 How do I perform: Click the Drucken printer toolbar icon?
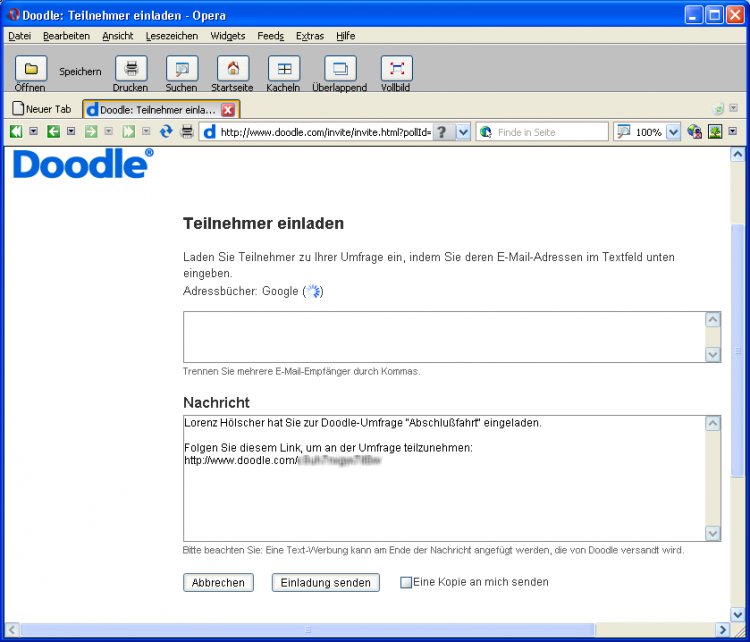point(131,69)
